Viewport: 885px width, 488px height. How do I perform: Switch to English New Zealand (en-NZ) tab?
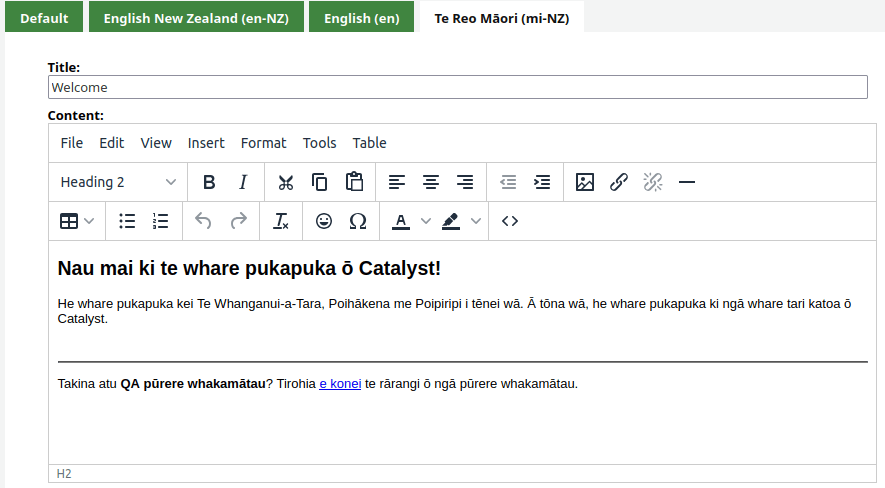tap(196, 17)
